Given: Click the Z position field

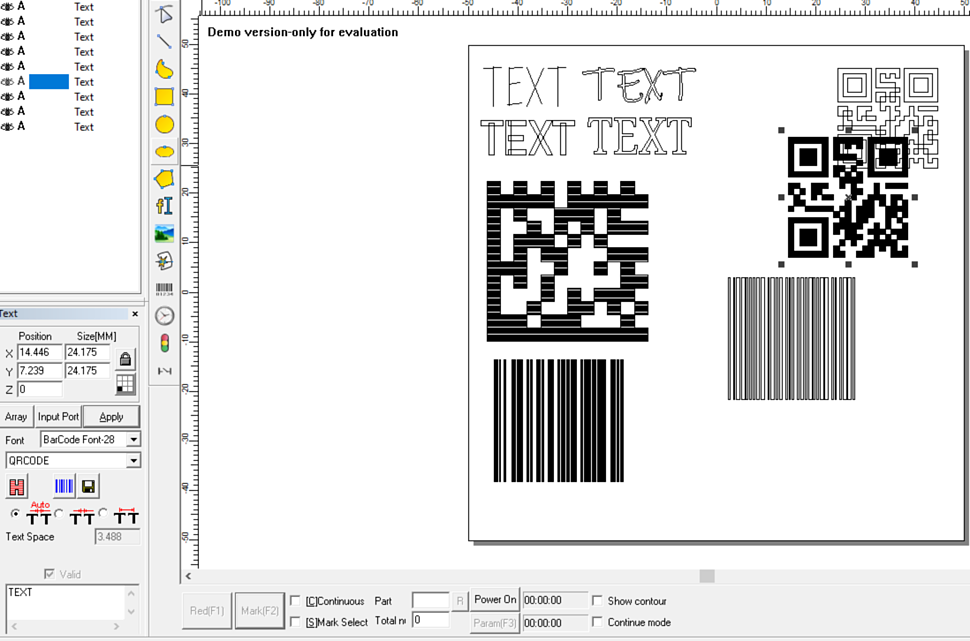Looking at the screenshot, I should tap(40, 389).
